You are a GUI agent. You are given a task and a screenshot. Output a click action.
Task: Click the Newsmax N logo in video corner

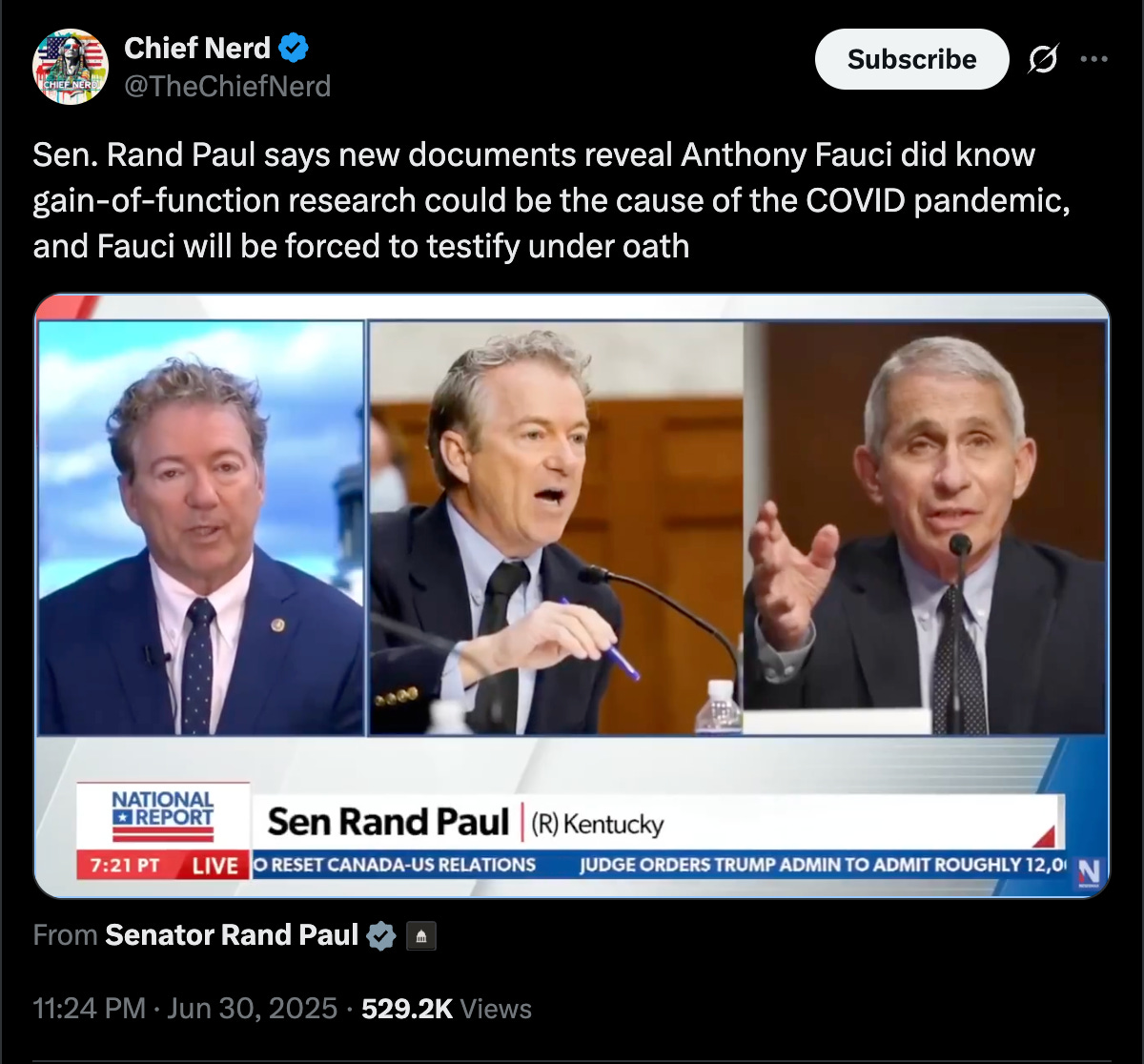point(1090,872)
